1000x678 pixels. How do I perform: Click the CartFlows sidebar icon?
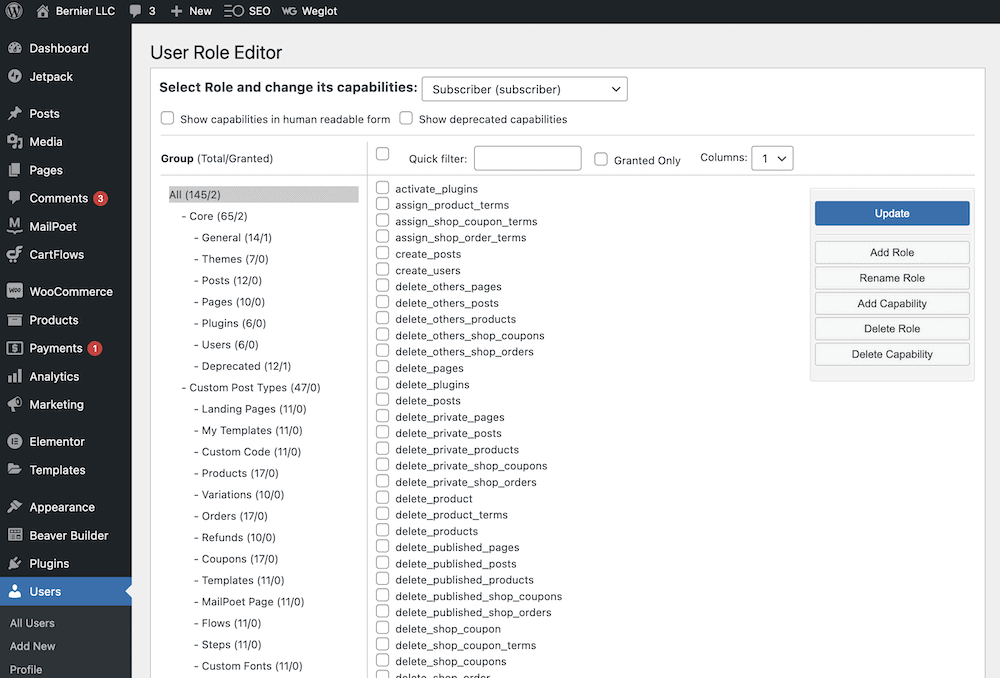click(x=15, y=254)
